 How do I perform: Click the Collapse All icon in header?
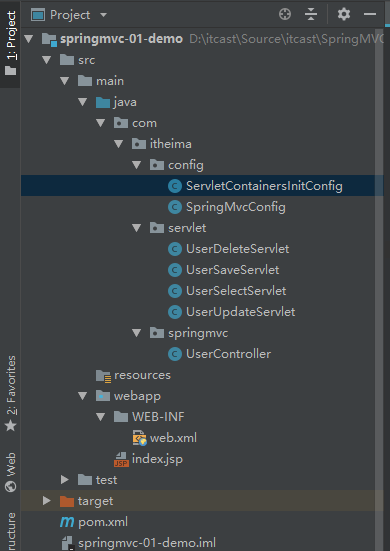pos(311,14)
